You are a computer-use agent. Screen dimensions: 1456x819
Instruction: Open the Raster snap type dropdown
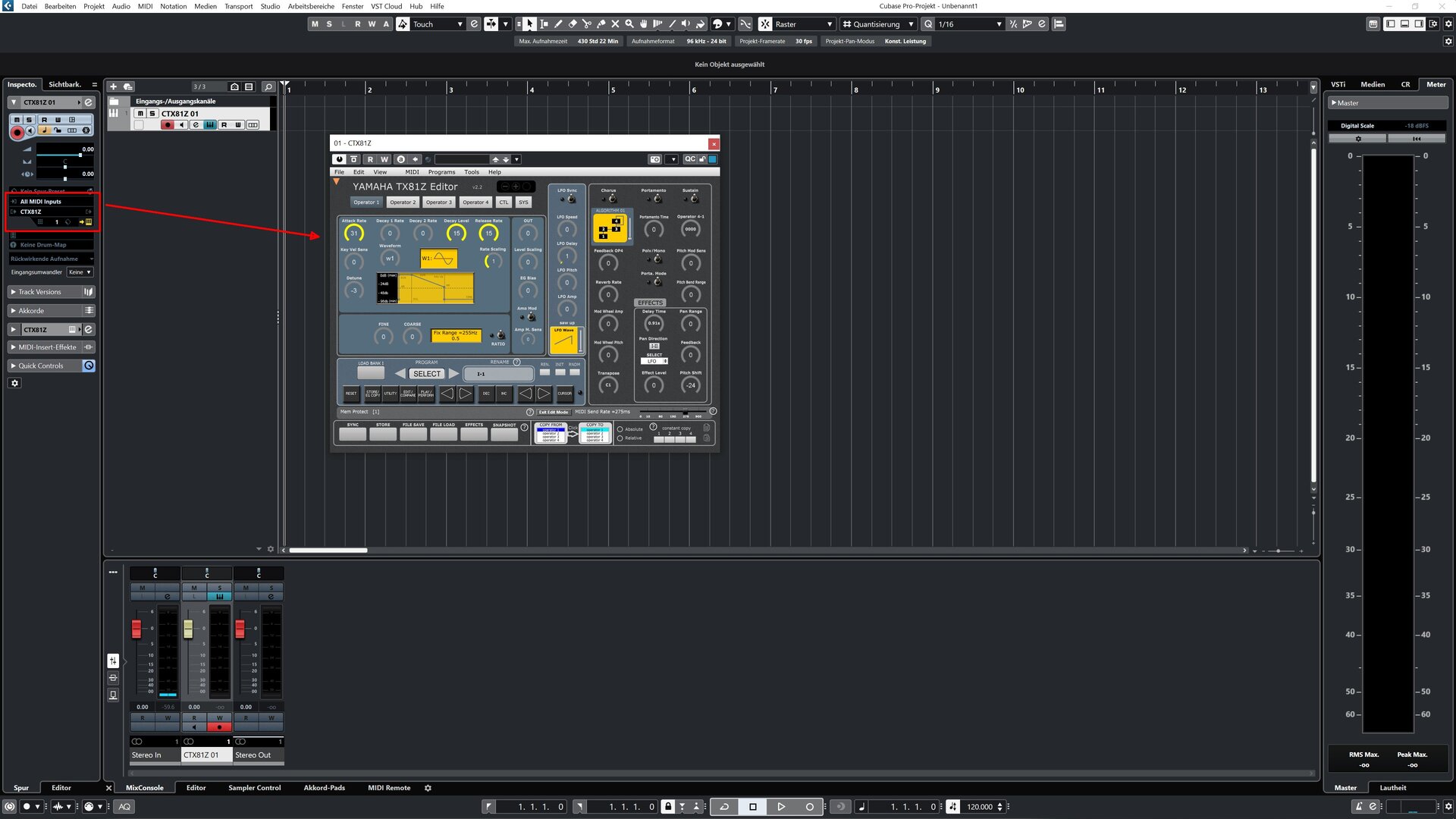[804, 24]
